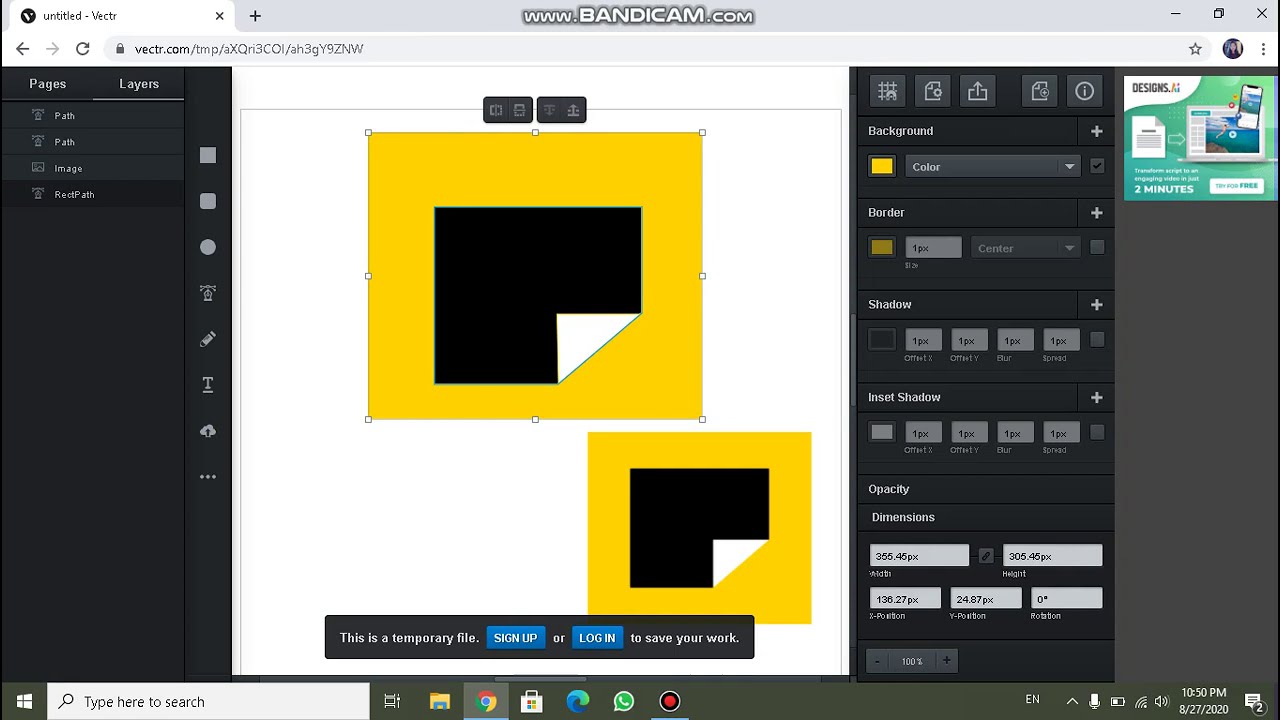
Task: Open the page settings gear icon
Action: click(933, 91)
